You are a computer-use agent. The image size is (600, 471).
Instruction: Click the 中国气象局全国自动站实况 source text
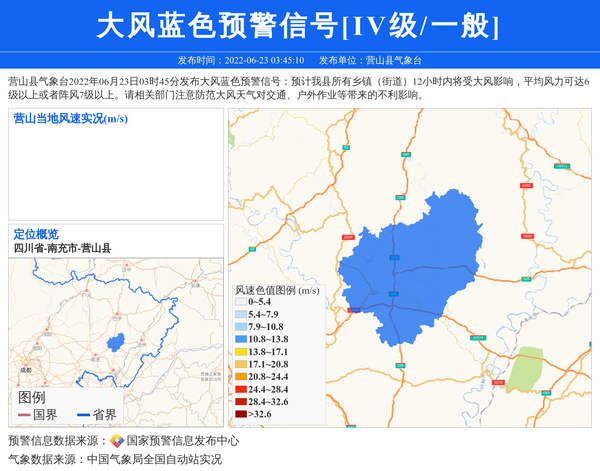(154, 459)
